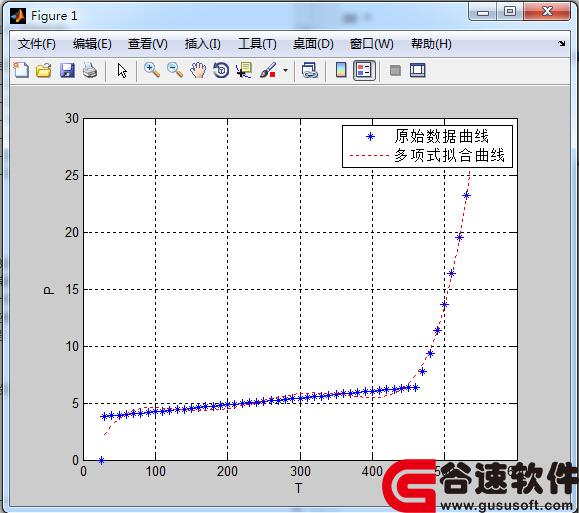The image size is (579, 513).
Task: Click the dock figure arrow in menu bar
Action: [x=562, y=43]
